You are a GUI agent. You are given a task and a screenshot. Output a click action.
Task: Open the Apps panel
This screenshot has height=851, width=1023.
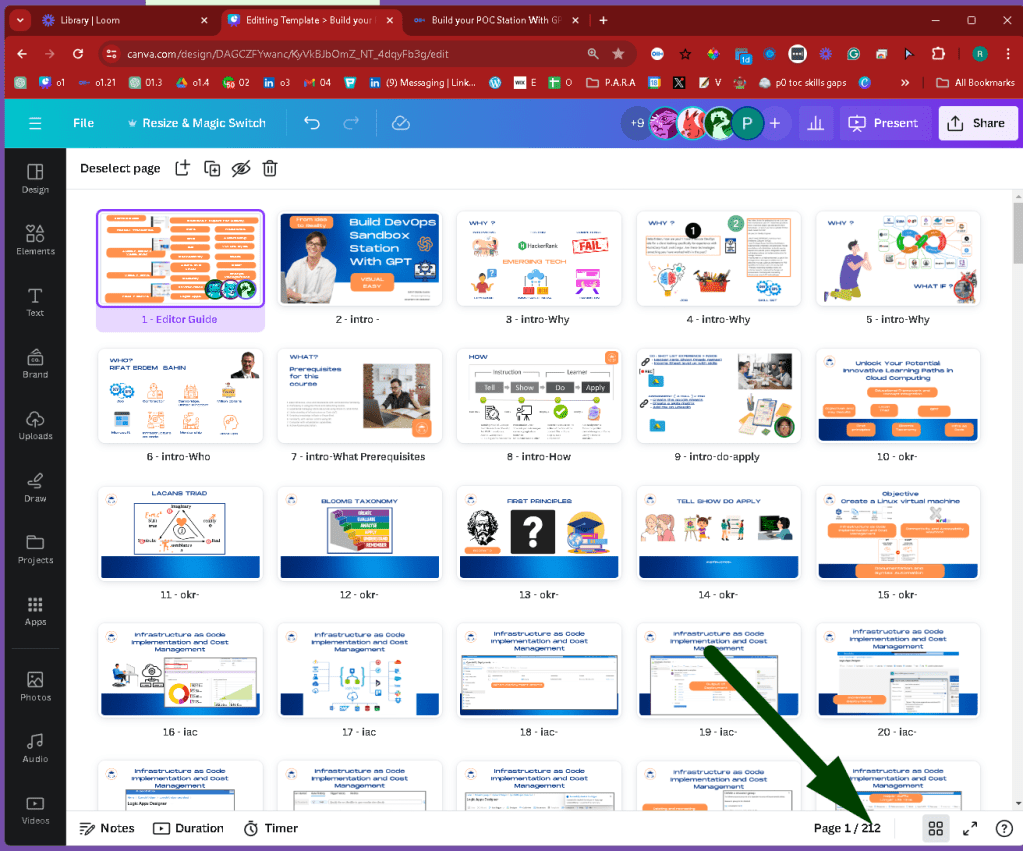pyautogui.click(x=35, y=611)
